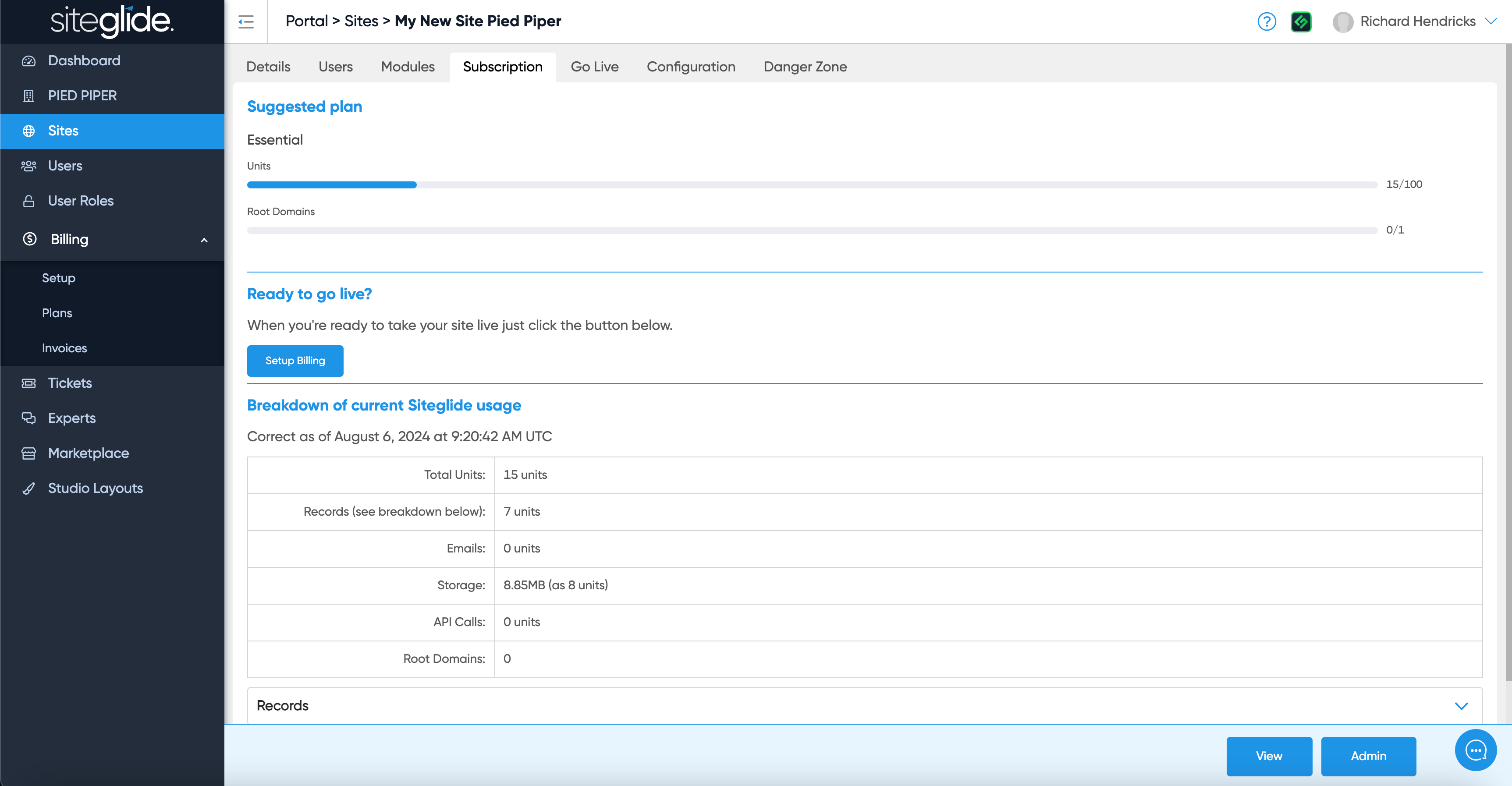The height and width of the screenshot is (786, 1512).
Task: Click the Essential plan name
Action: click(x=275, y=140)
